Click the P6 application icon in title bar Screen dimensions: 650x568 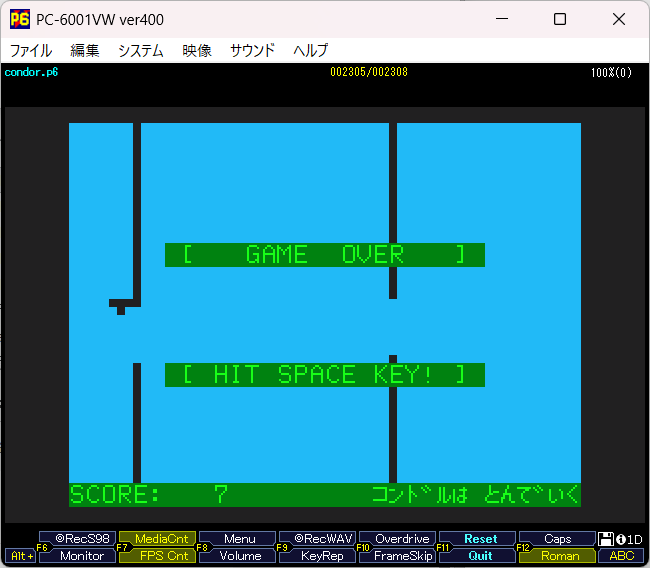(19, 20)
